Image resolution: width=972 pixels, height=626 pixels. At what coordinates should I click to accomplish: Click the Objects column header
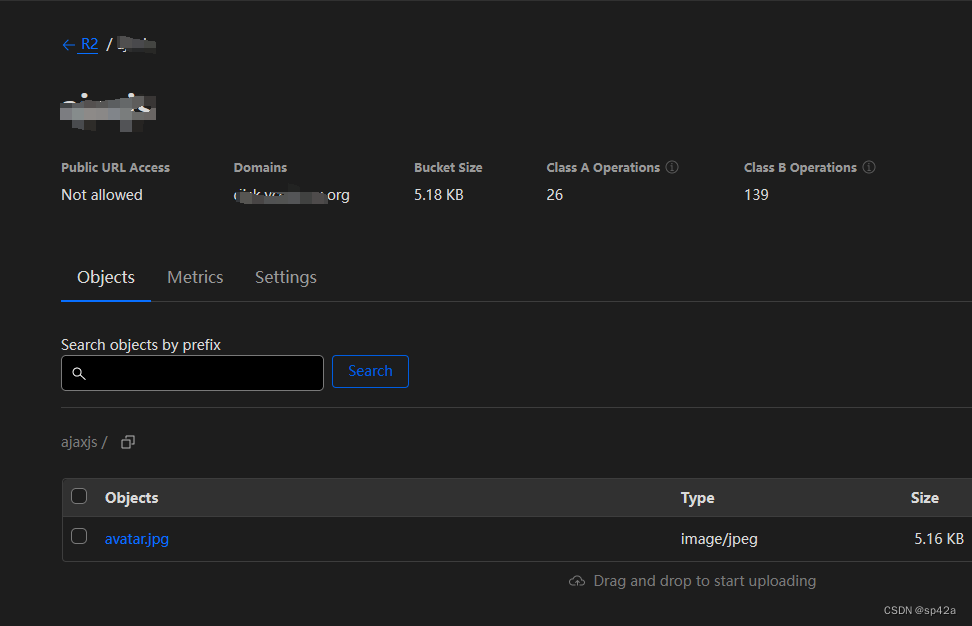click(131, 498)
